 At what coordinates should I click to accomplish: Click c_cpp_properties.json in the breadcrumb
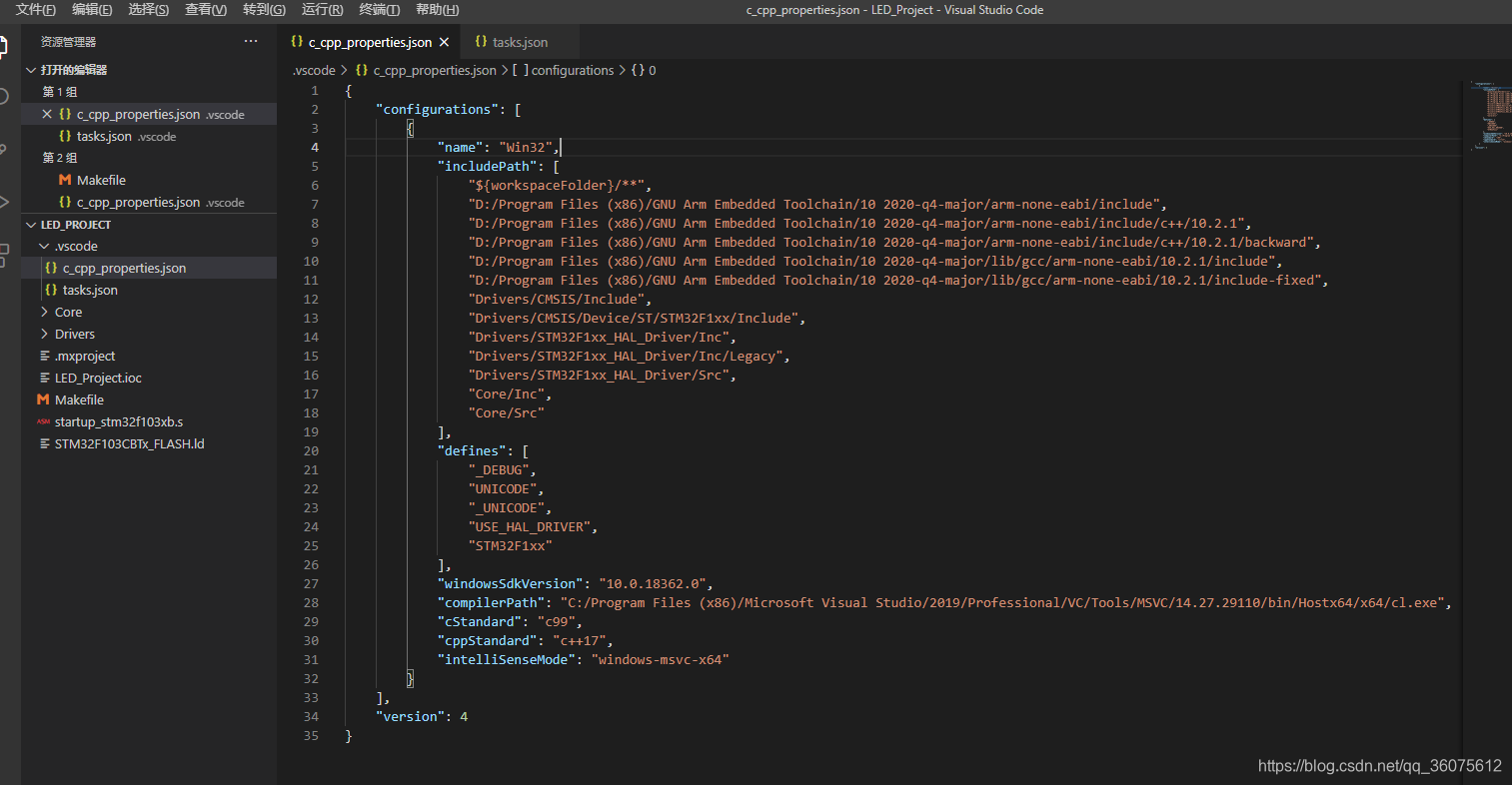pos(435,70)
